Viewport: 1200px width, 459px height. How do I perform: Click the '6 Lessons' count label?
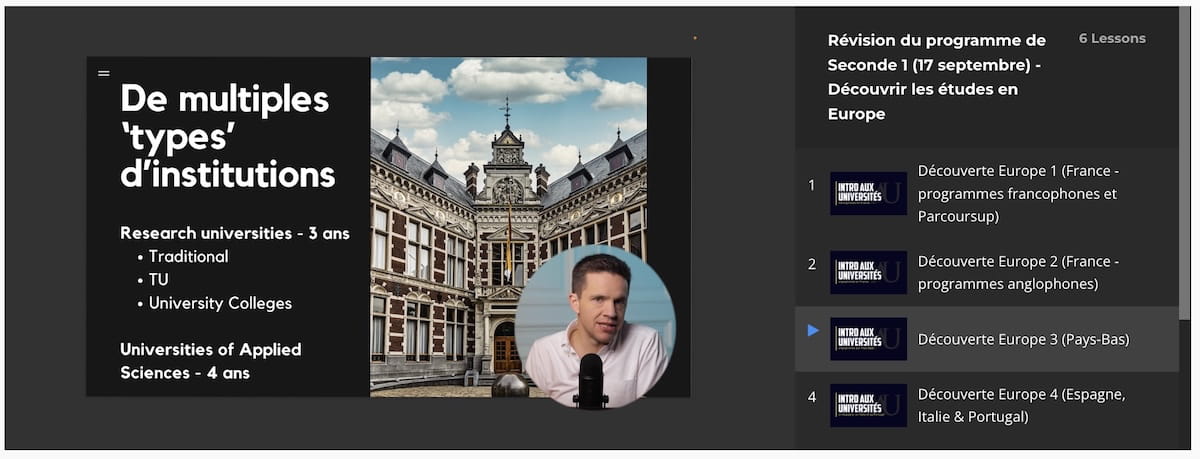(x=1112, y=38)
